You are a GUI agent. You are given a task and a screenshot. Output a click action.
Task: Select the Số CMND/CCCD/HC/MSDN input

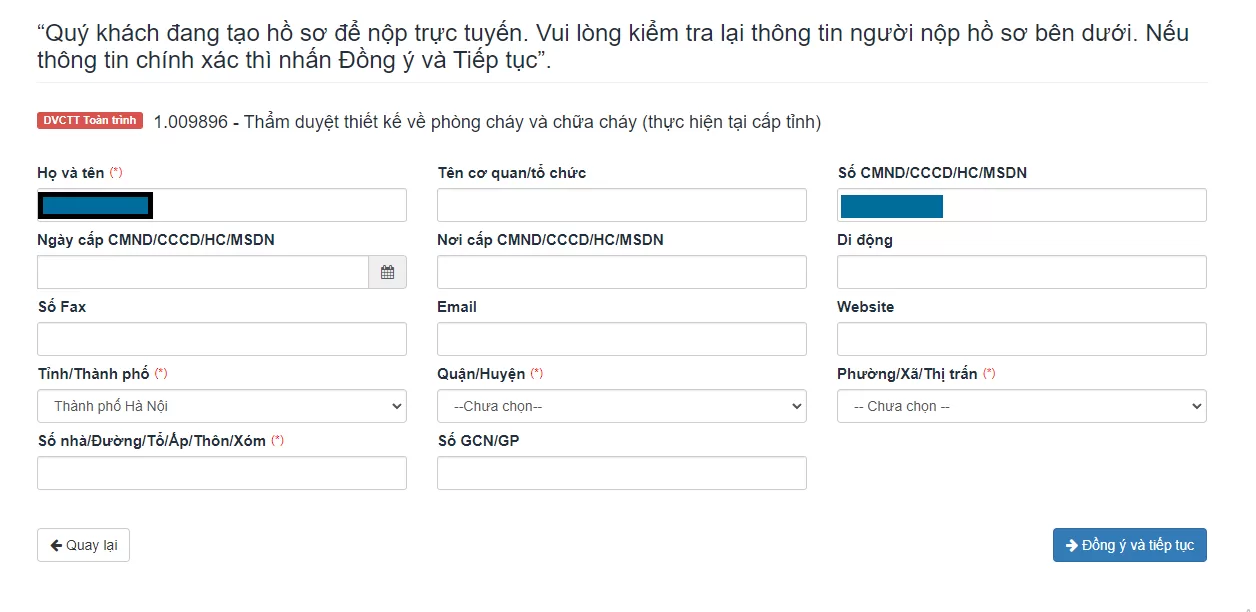click(1022, 205)
